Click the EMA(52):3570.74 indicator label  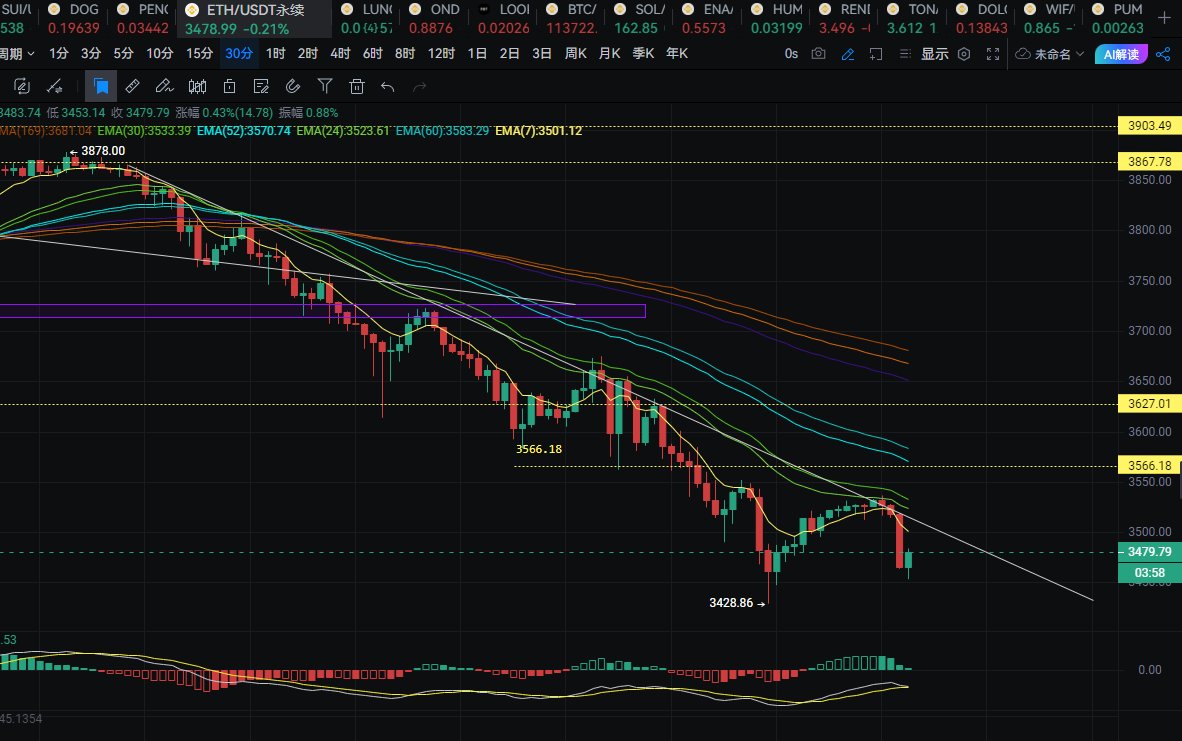tap(243, 131)
